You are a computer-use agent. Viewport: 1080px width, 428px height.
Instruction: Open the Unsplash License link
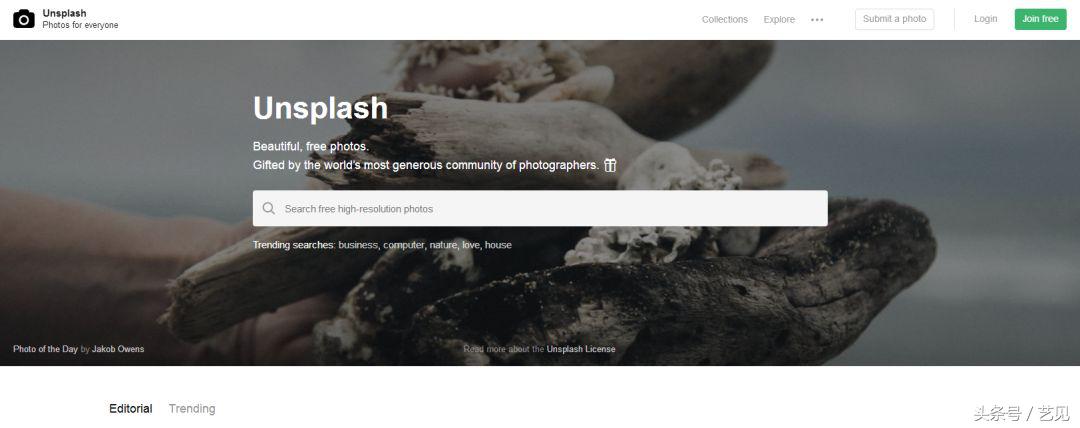pos(581,349)
